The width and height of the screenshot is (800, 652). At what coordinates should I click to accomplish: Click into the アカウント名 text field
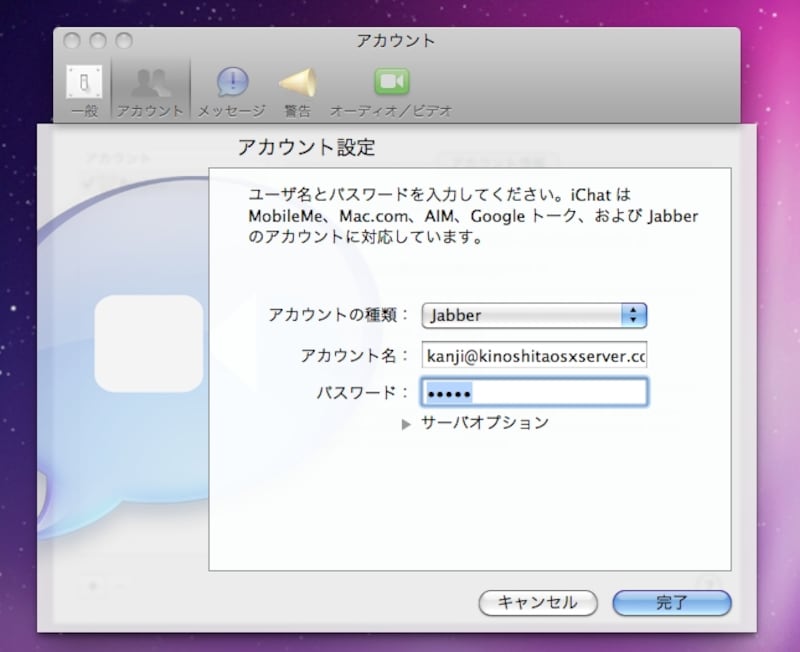[534, 356]
